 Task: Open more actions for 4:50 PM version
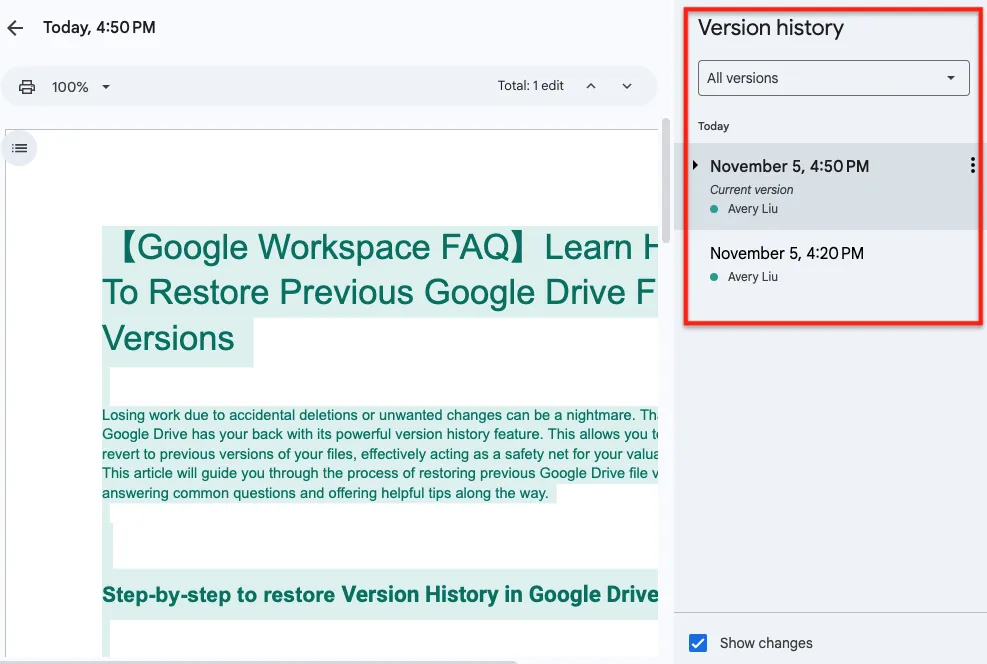[x=973, y=165]
